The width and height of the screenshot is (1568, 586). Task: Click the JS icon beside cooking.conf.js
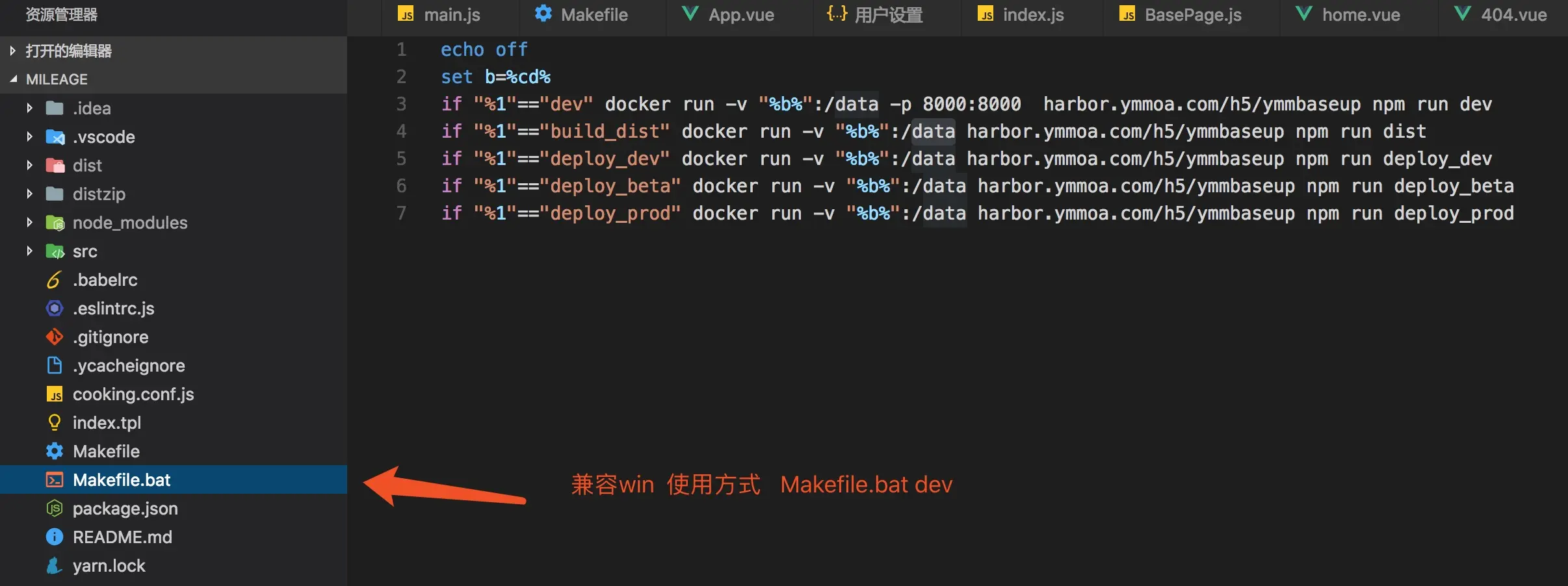coord(55,394)
